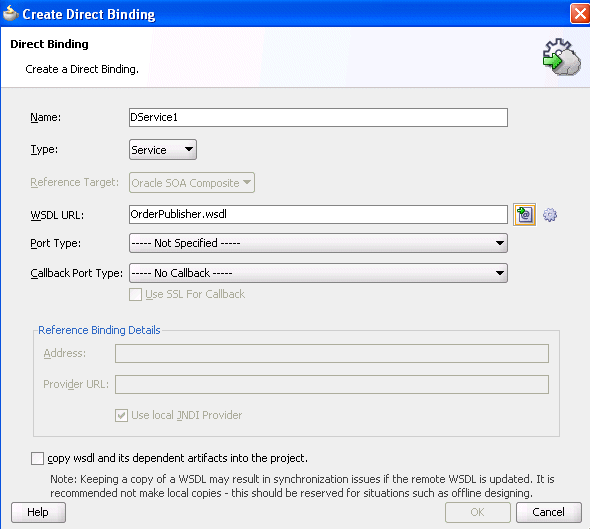This screenshot has width=590, height=529.
Task: Click the Cancel button
Action: tap(549, 512)
